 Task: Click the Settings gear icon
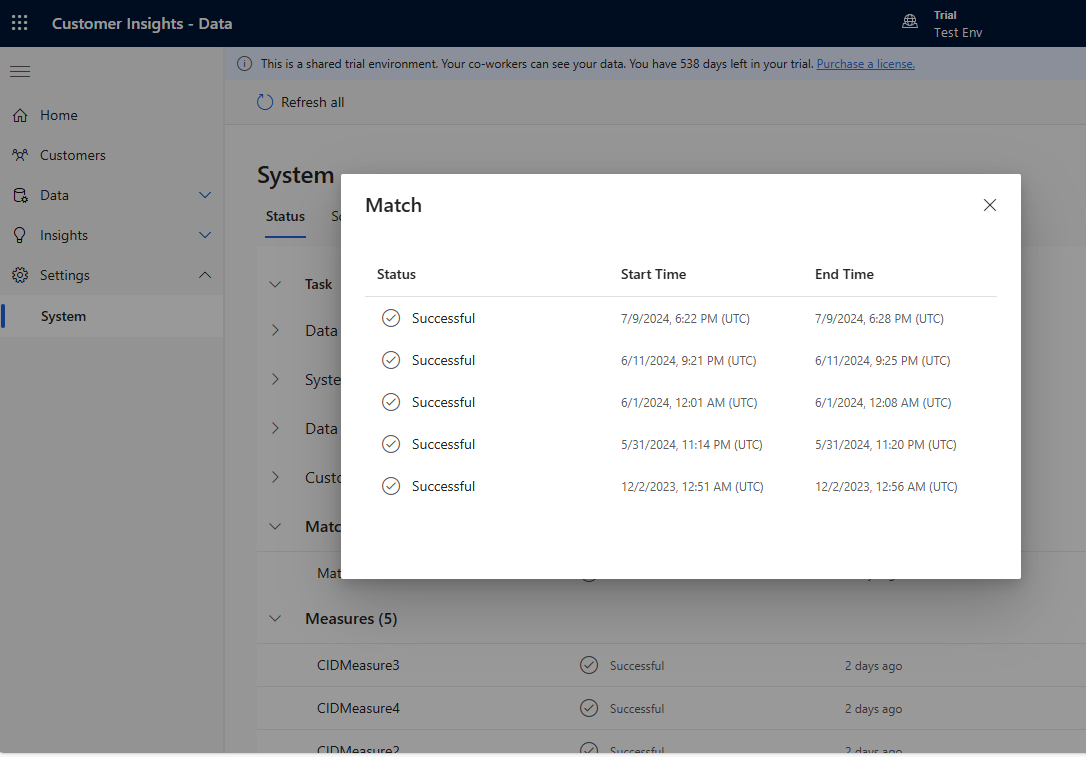[x=20, y=275]
